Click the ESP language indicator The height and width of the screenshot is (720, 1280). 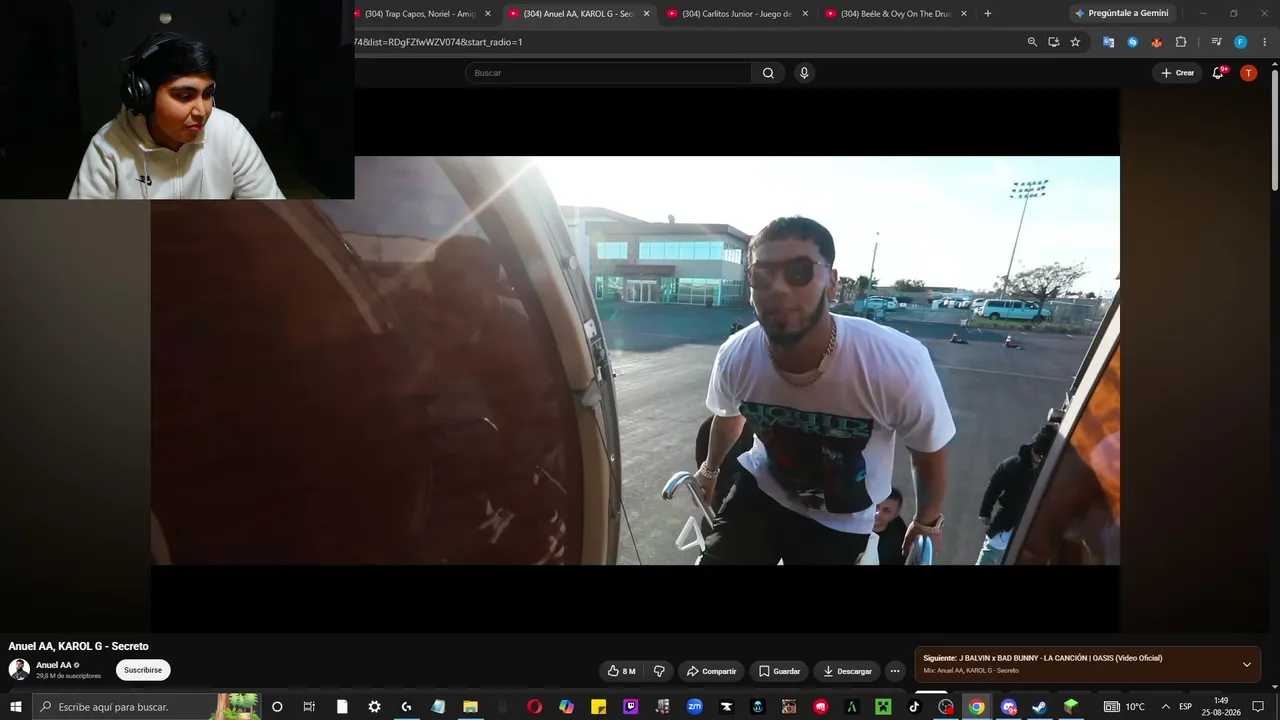(1186, 707)
